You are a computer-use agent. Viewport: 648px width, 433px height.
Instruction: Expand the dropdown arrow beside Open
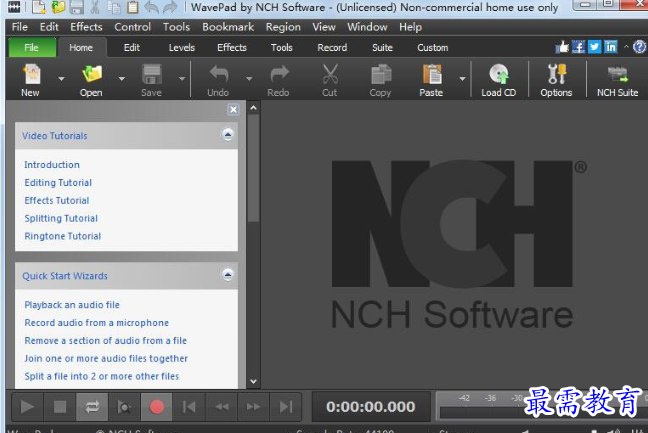(122, 78)
